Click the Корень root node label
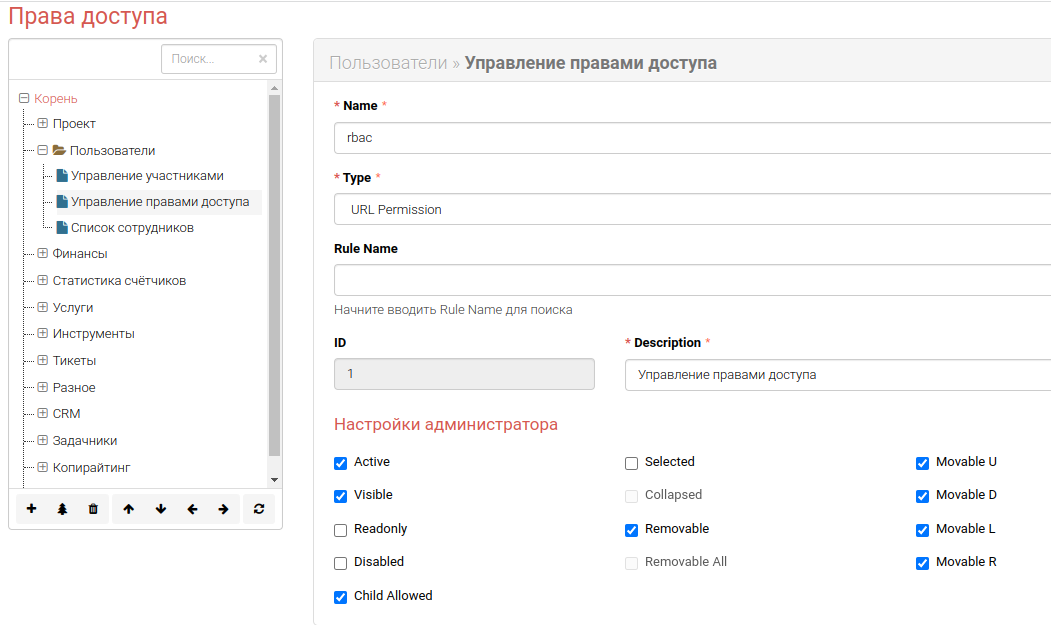The image size is (1051, 625). point(55,99)
